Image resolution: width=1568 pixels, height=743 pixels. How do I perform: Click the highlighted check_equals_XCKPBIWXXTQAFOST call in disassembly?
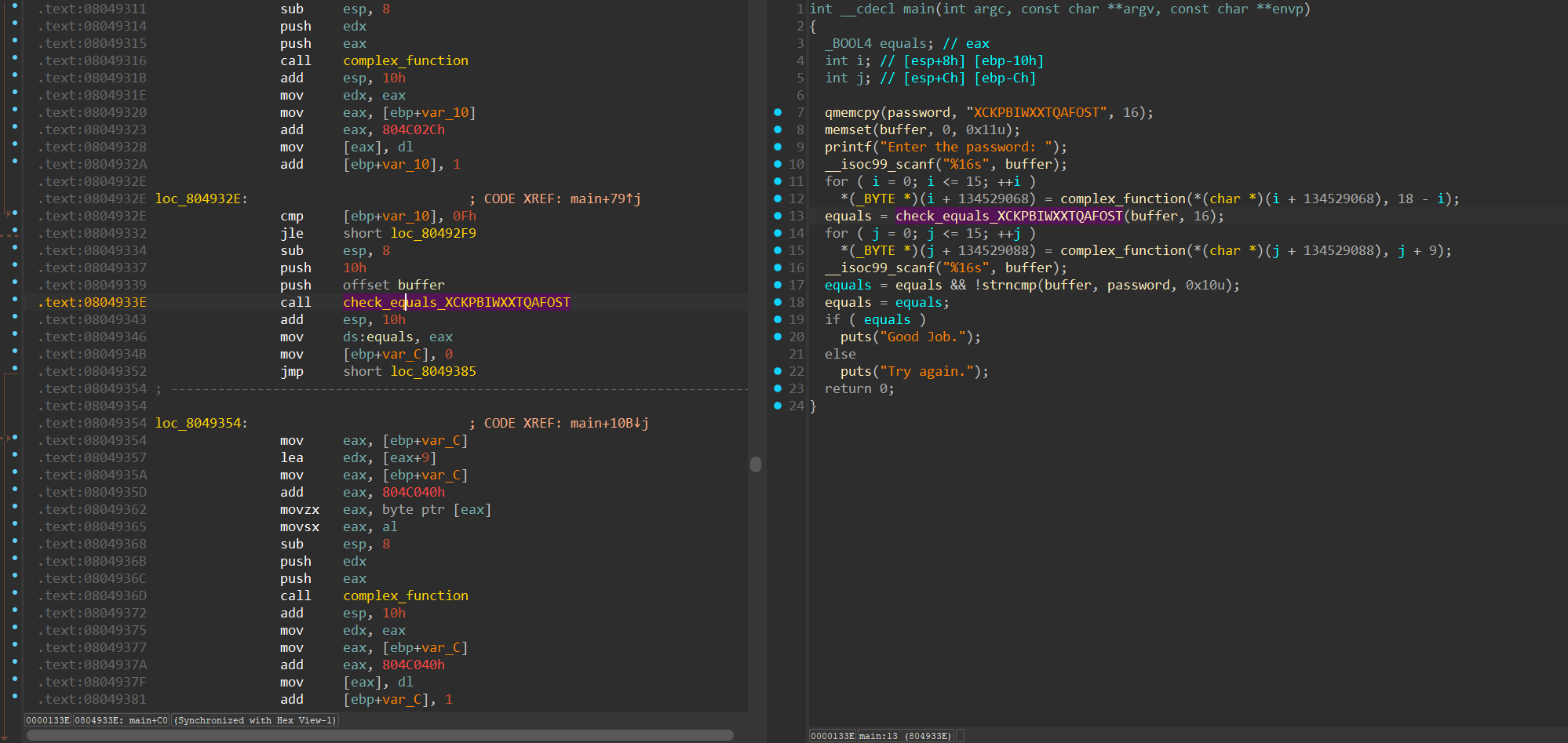(x=457, y=302)
